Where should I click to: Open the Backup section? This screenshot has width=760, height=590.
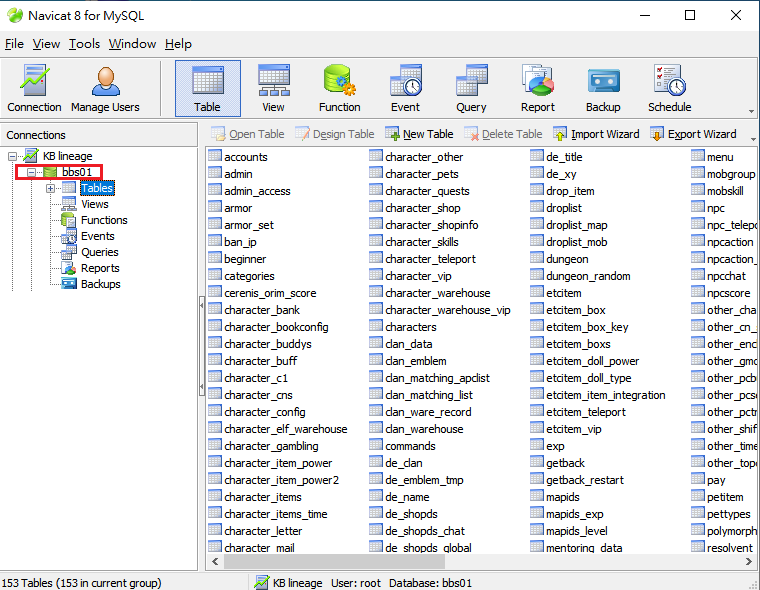pyautogui.click(x=603, y=88)
